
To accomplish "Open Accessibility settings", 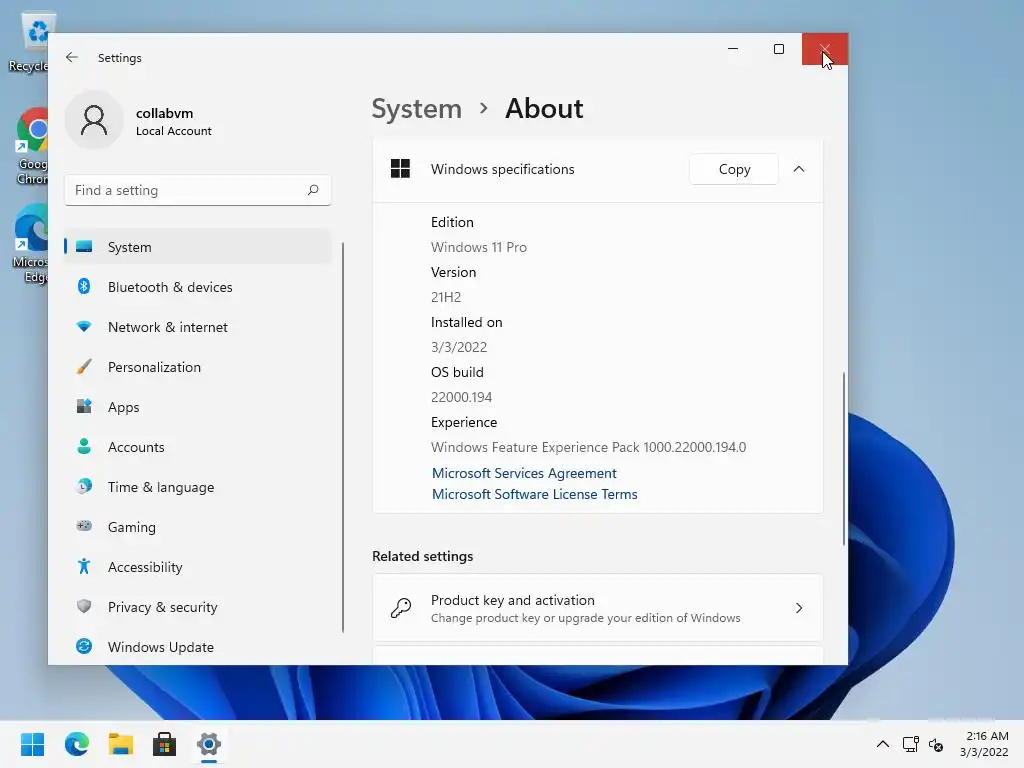I will (198, 567).
